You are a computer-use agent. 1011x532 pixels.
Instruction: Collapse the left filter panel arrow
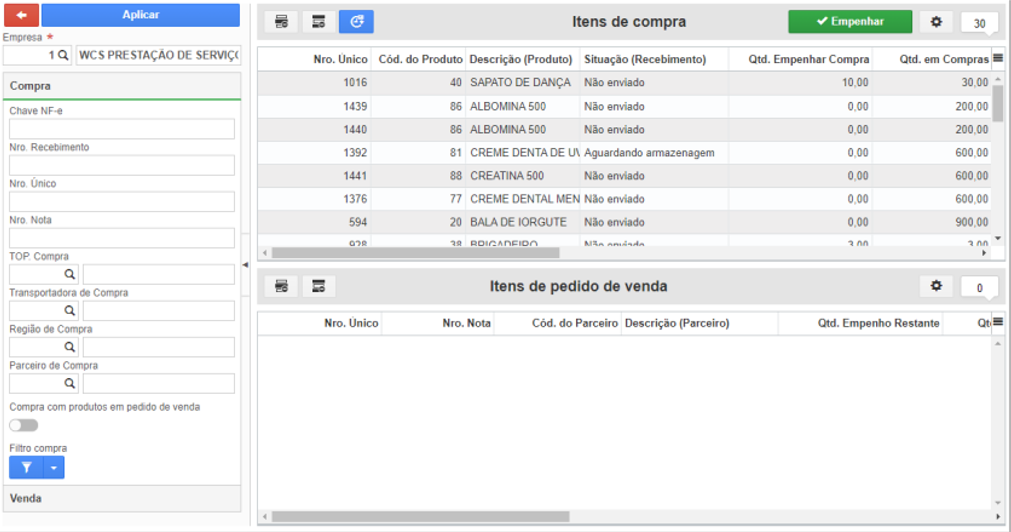(245, 265)
